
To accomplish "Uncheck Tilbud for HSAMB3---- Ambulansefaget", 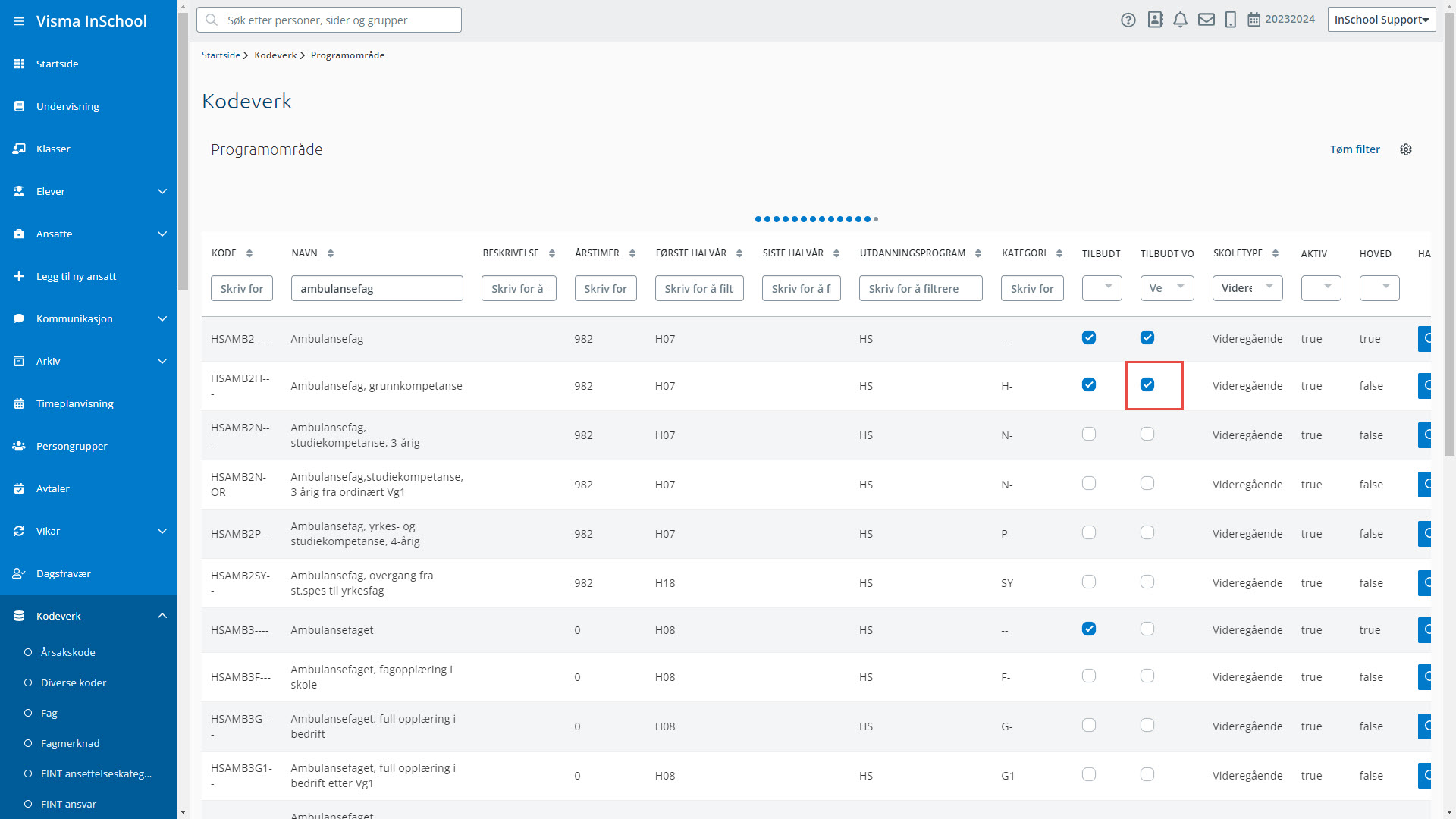I will click(1089, 629).
